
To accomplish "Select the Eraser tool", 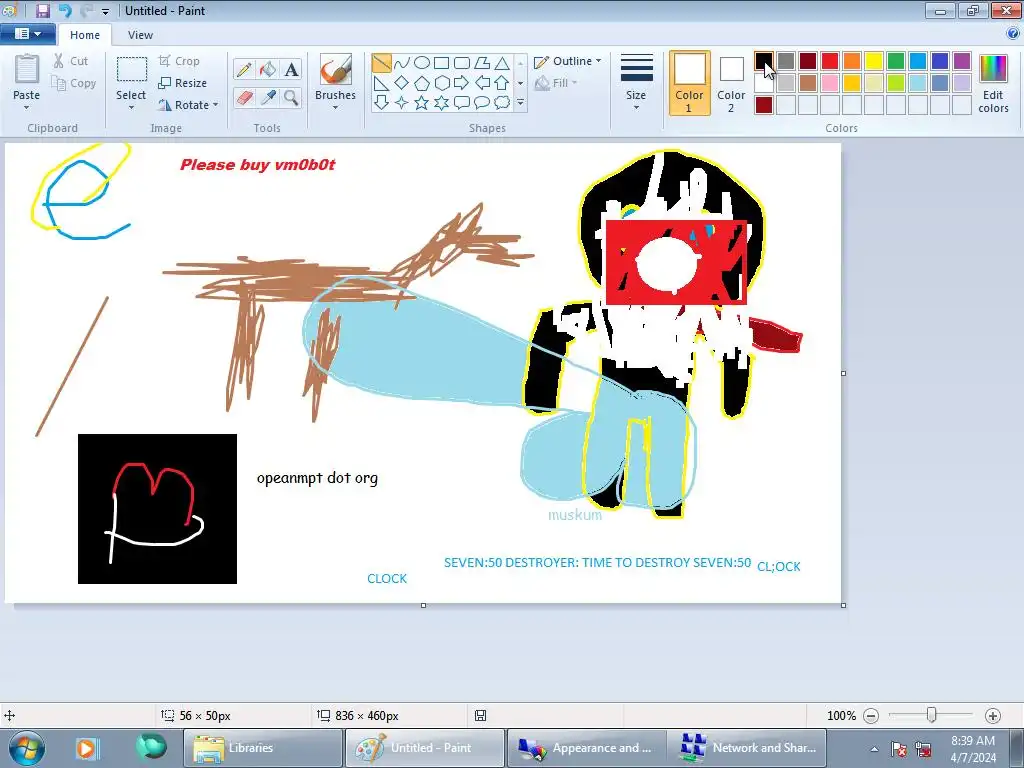I will tap(244, 98).
